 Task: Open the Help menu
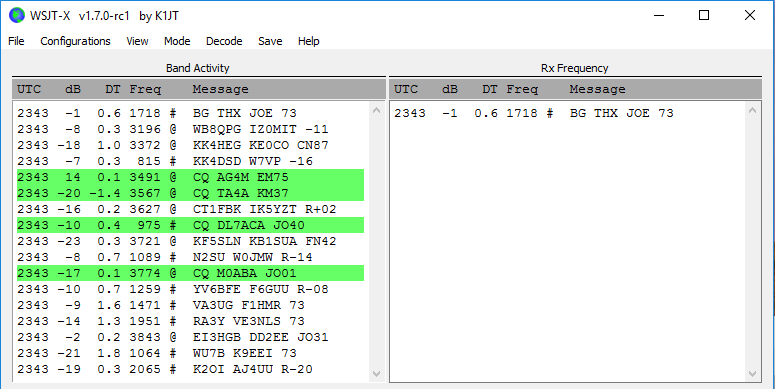pos(308,41)
